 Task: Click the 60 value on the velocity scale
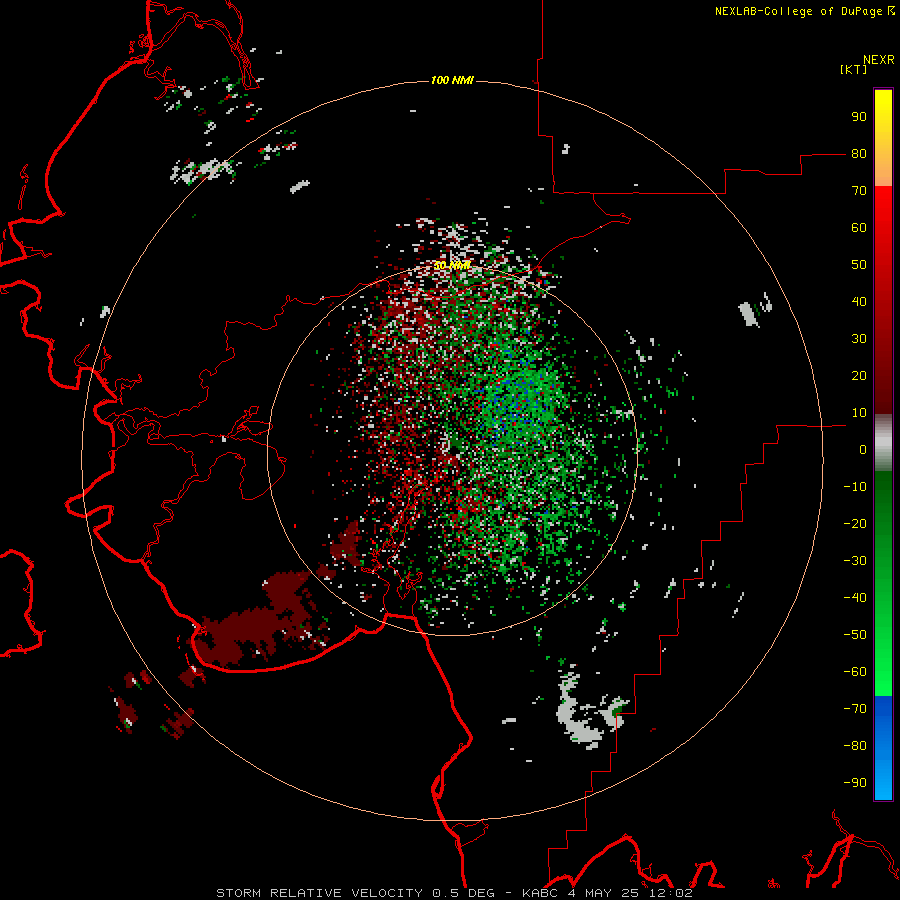tap(859, 228)
